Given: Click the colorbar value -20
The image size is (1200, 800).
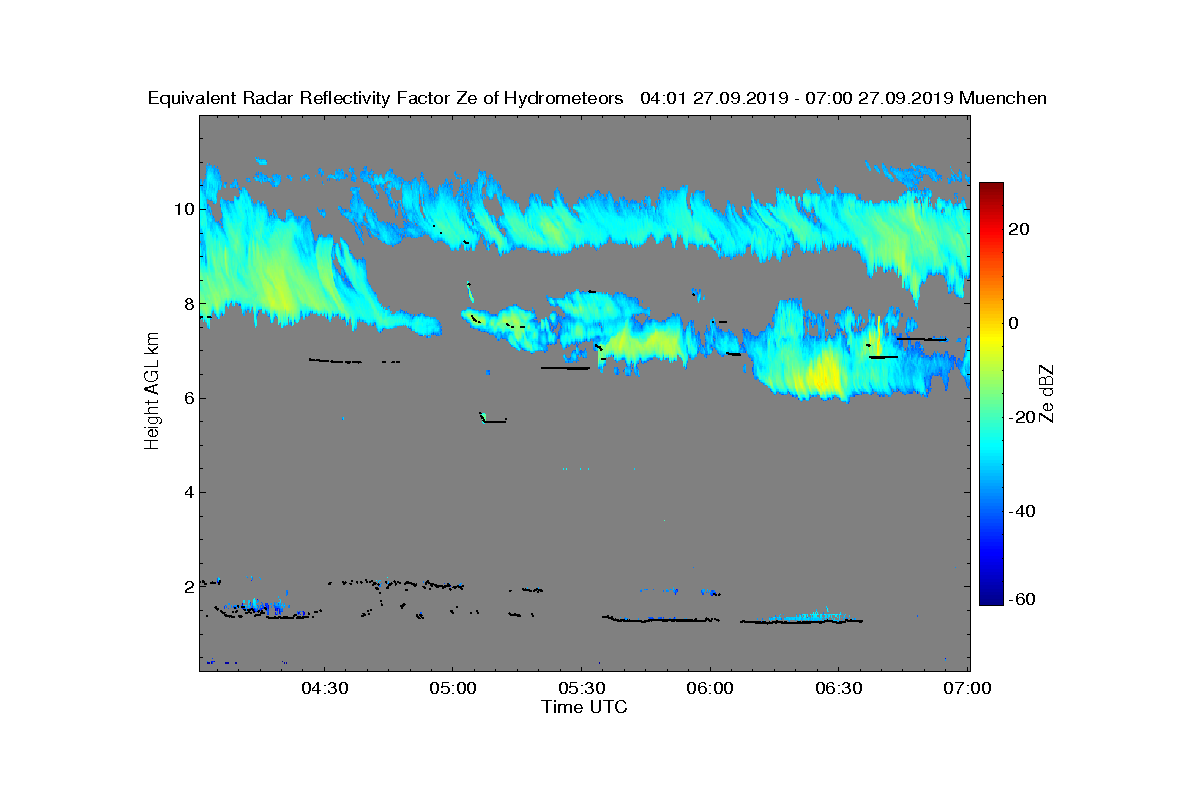Looking at the screenshot, I should [x=1022, y=417].
